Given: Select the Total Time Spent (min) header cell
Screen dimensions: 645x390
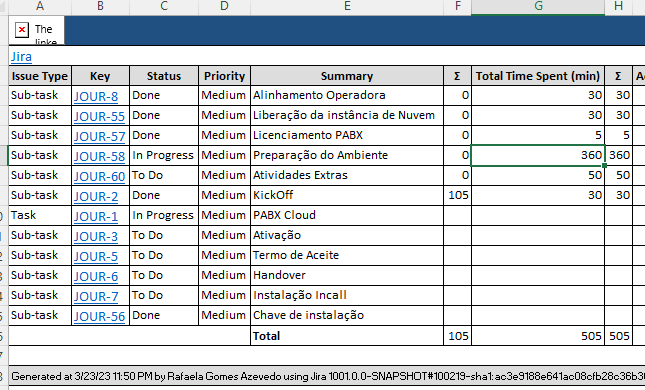Looking at the screenshot, I should pos(538,76).
